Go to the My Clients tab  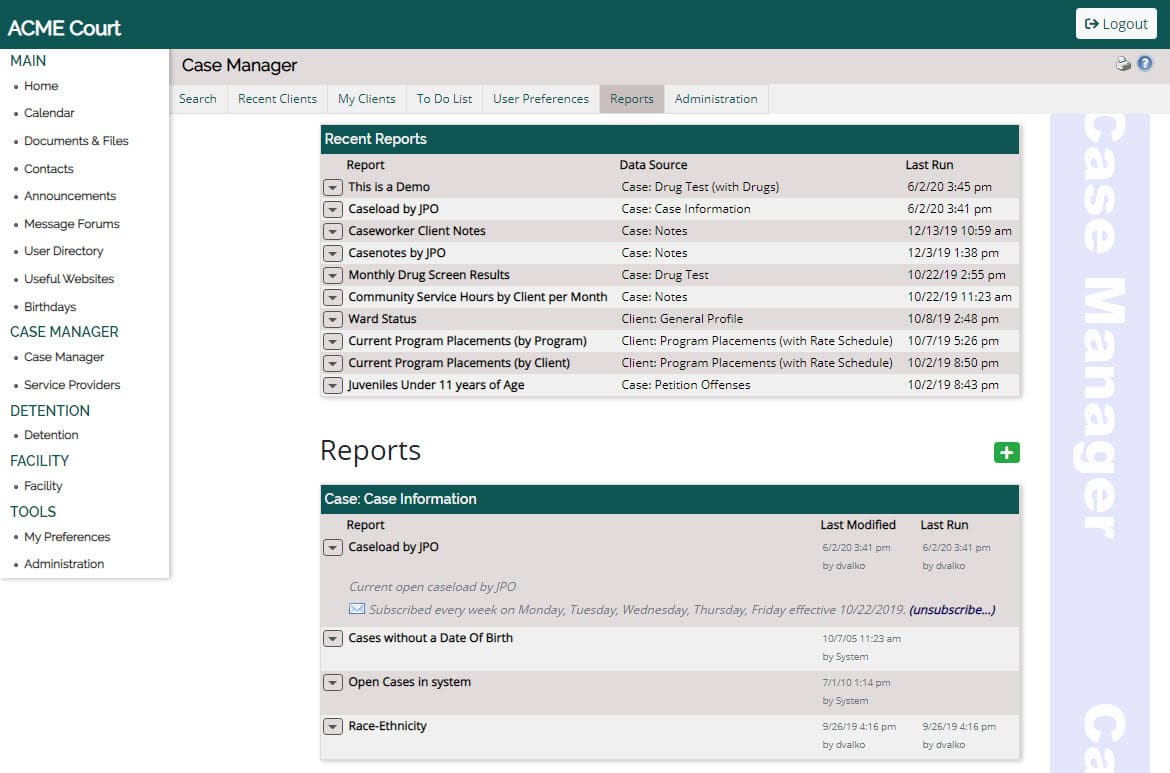(366, 98)
